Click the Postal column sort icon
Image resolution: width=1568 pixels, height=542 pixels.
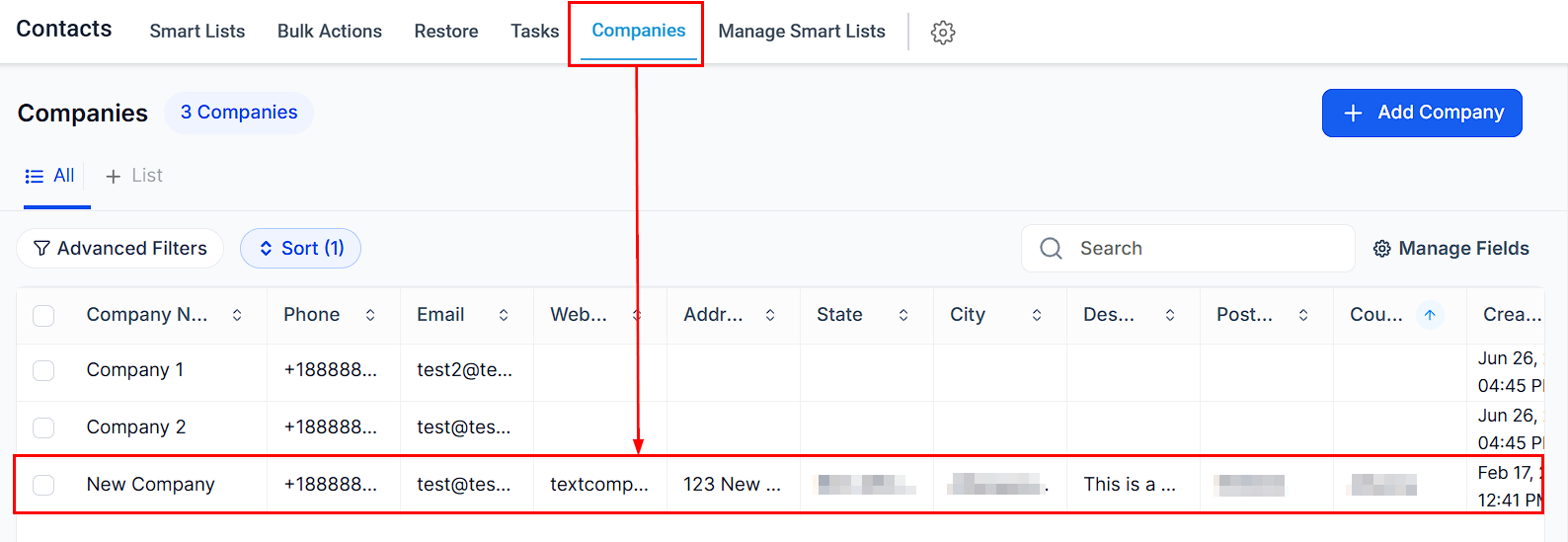pos(1303,315)
